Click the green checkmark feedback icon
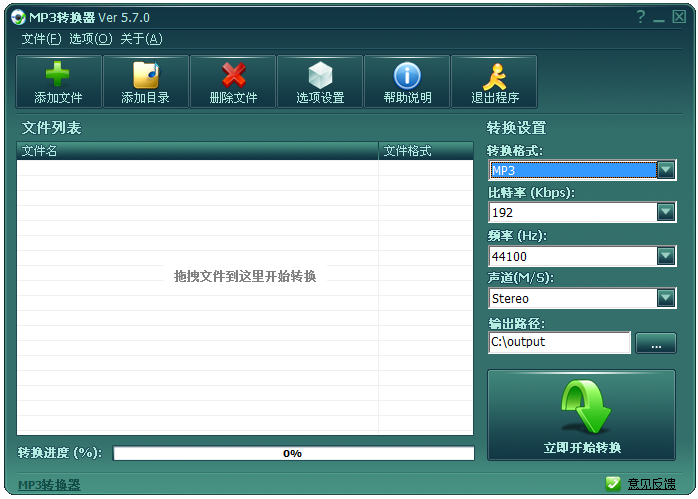Image resolution: width=698 pixels, height=499 pixels. click(x=613, y=483)
